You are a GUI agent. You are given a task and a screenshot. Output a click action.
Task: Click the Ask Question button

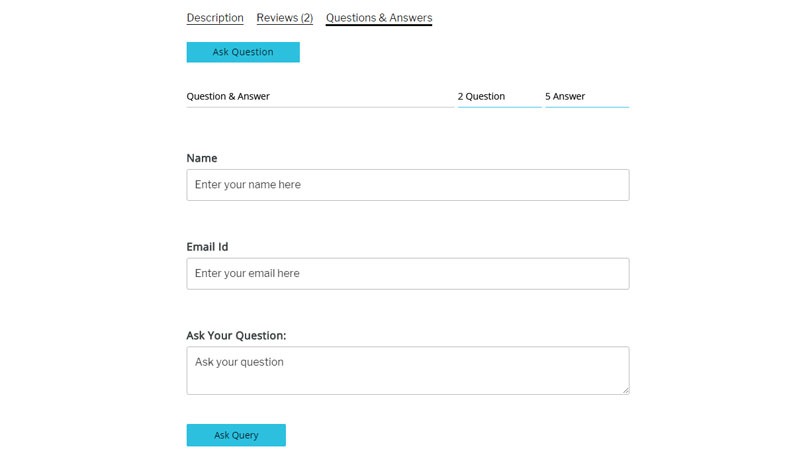click(243, 52)
